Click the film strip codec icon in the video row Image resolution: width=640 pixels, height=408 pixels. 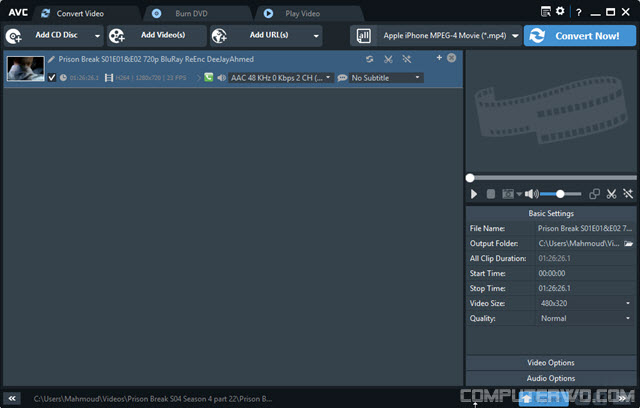coord(109,78)
